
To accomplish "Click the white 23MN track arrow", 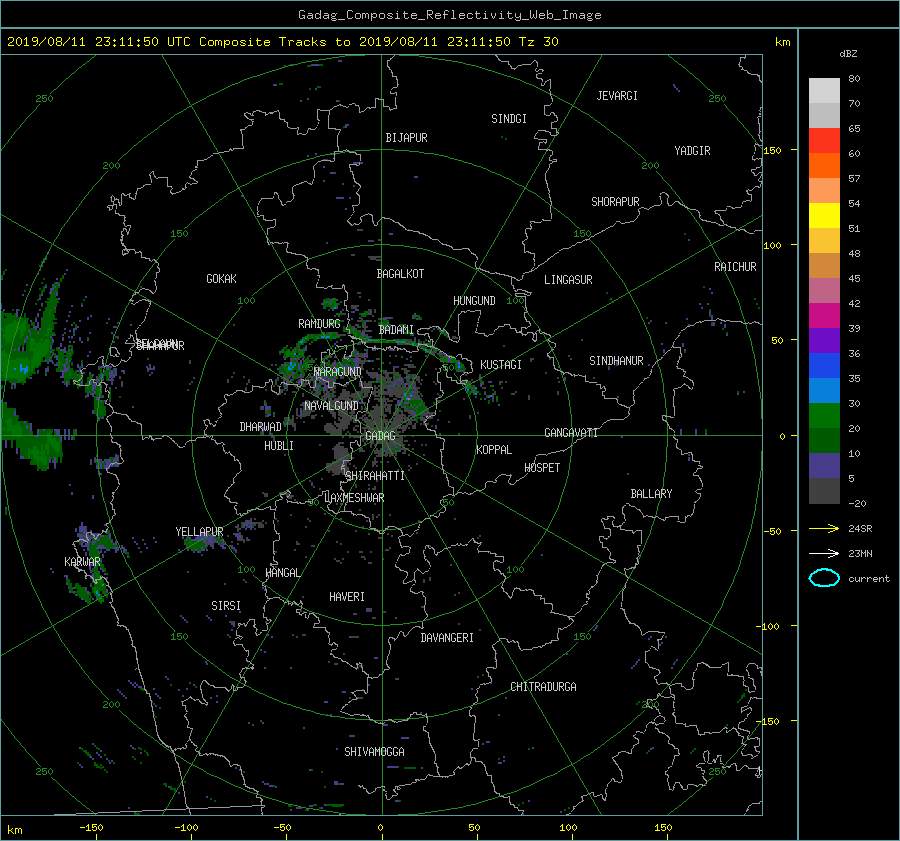I will (x=824, y=553).
